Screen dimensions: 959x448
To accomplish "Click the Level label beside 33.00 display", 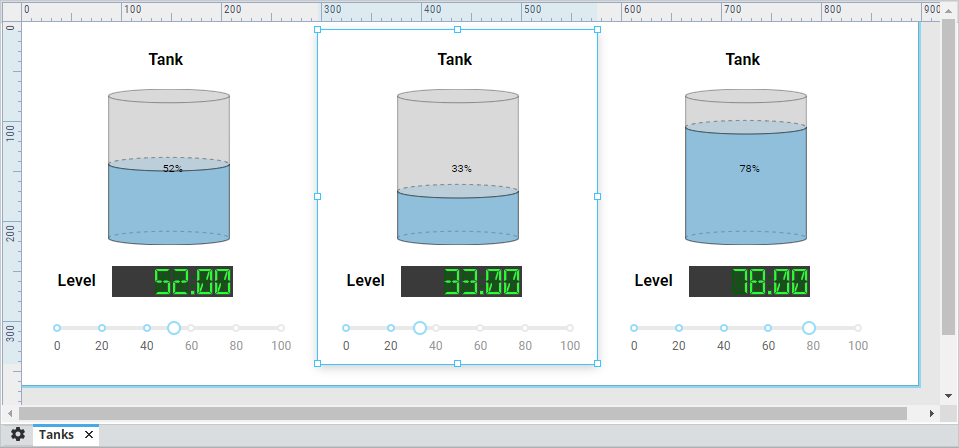I will pyautogui.click(x=366, y=281).
